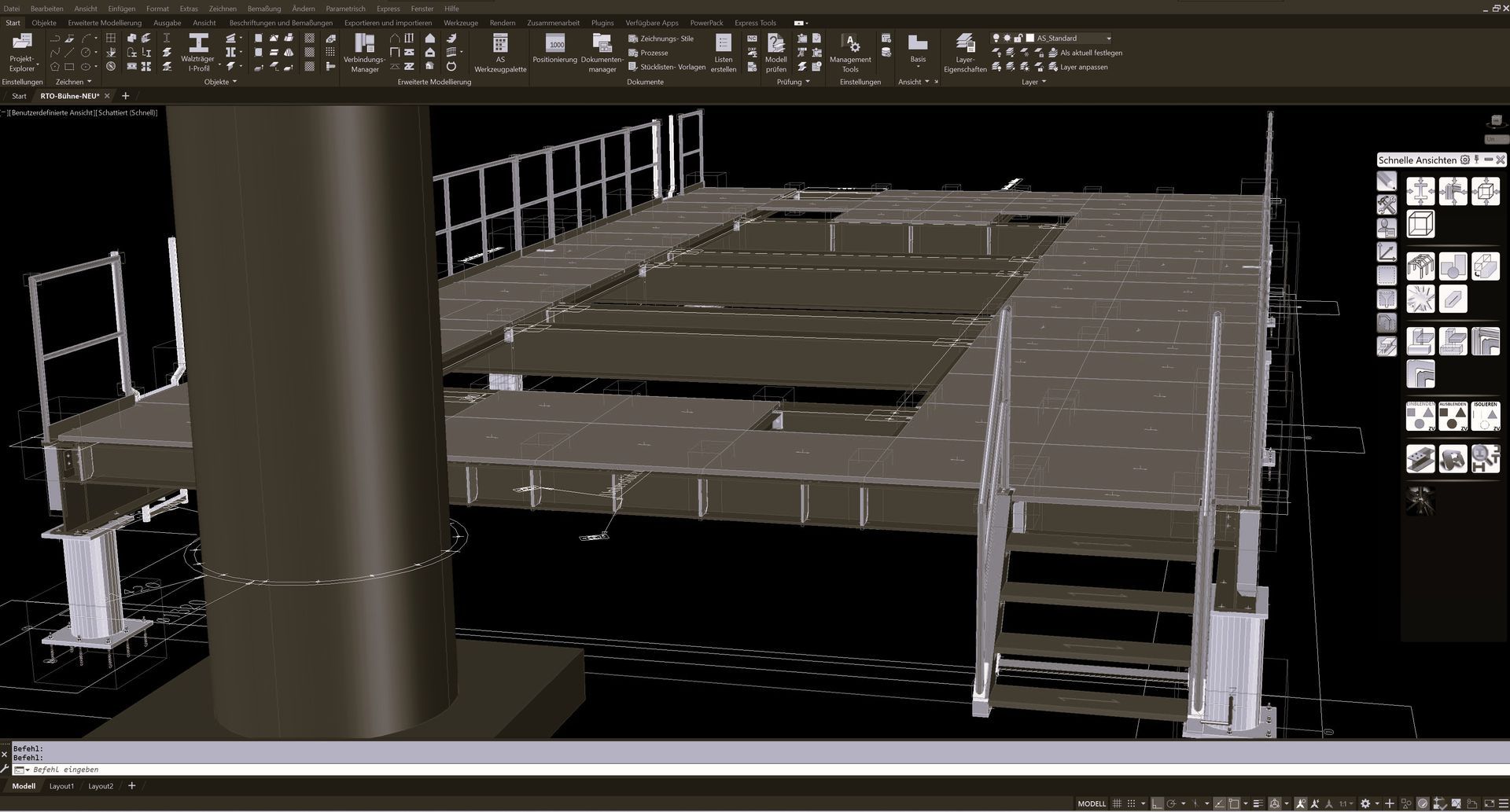1510x812 pixels.
Task: Open Management Tools
Action: pyautogui.click(x=850, y=52)
